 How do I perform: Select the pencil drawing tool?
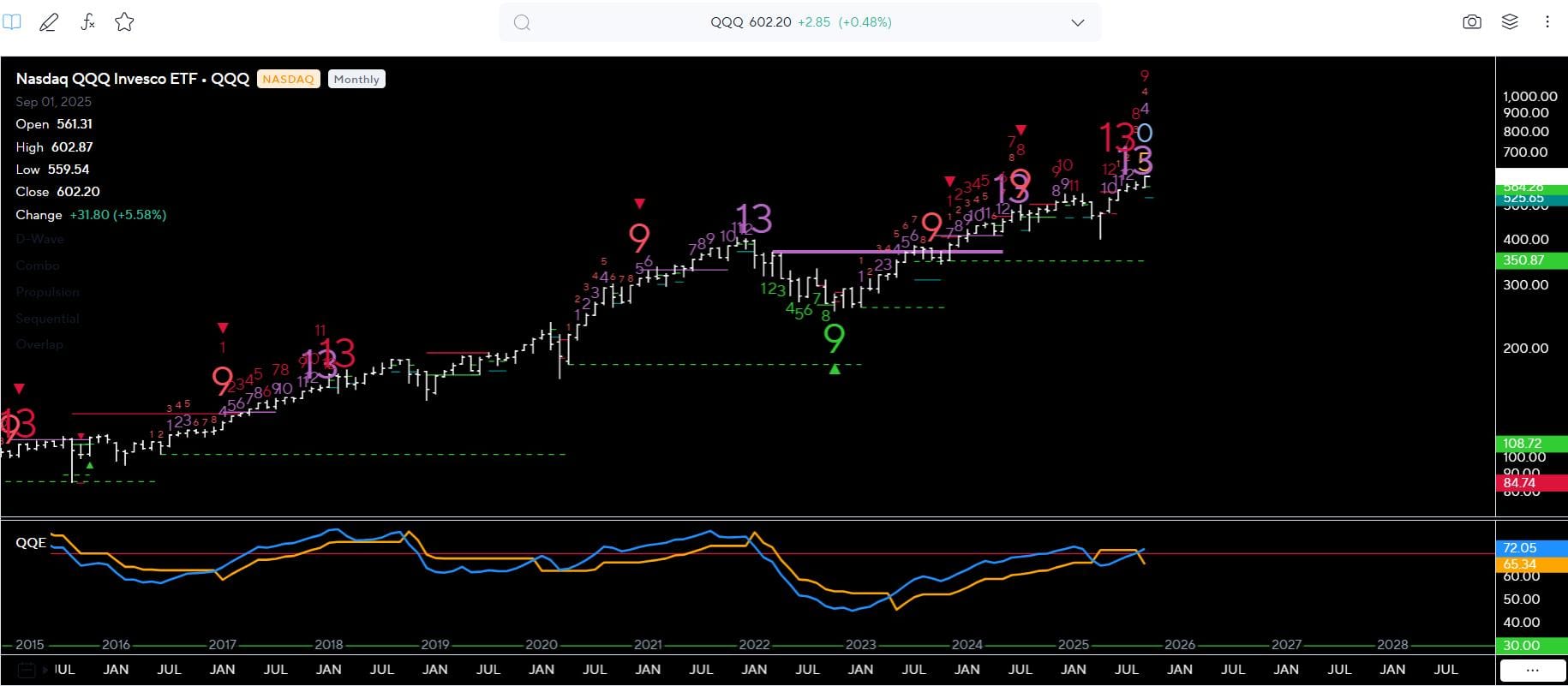click(x=49, y=22)
